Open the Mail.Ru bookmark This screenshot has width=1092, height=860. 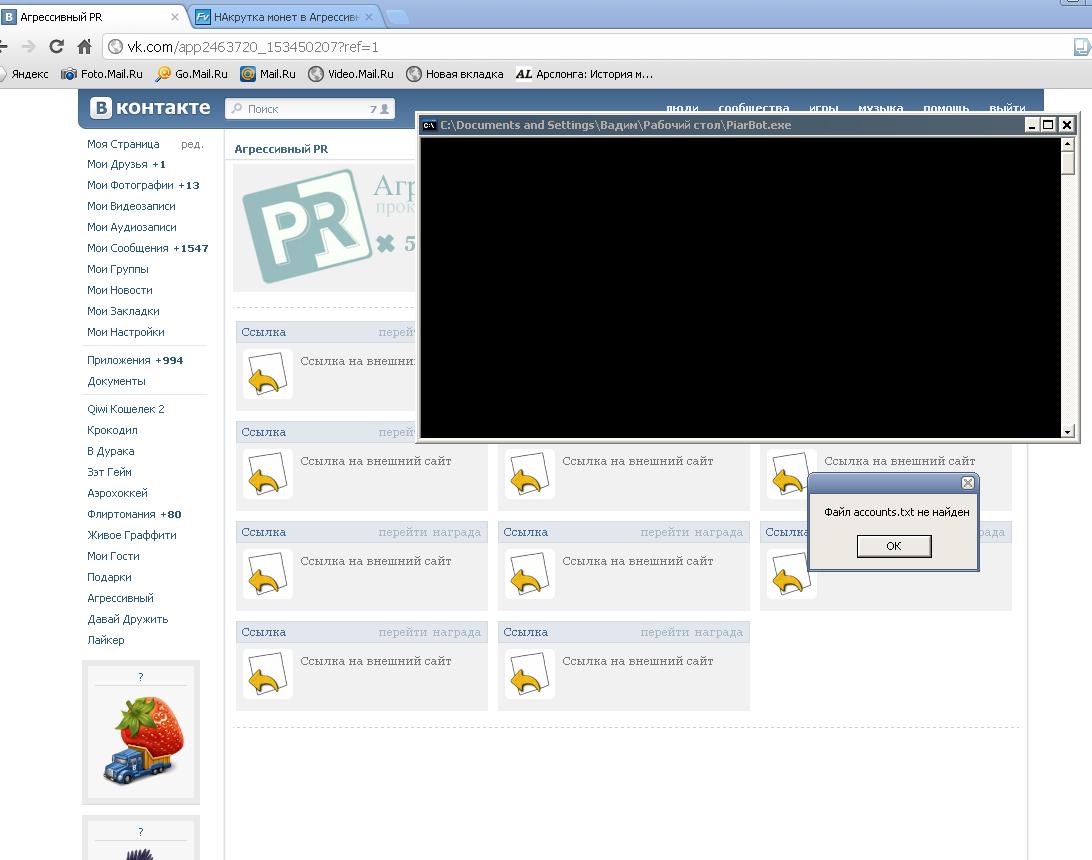click(268, 74)
